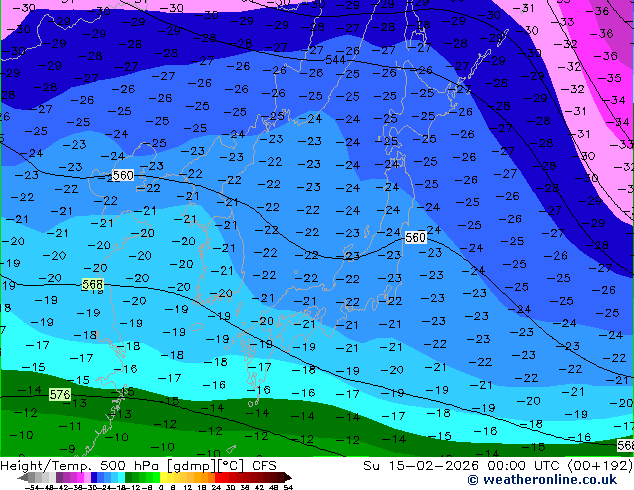Screen dimensions: 634x490
Task: Click the yellow swatch in color legend
Action: coord(164,477)
